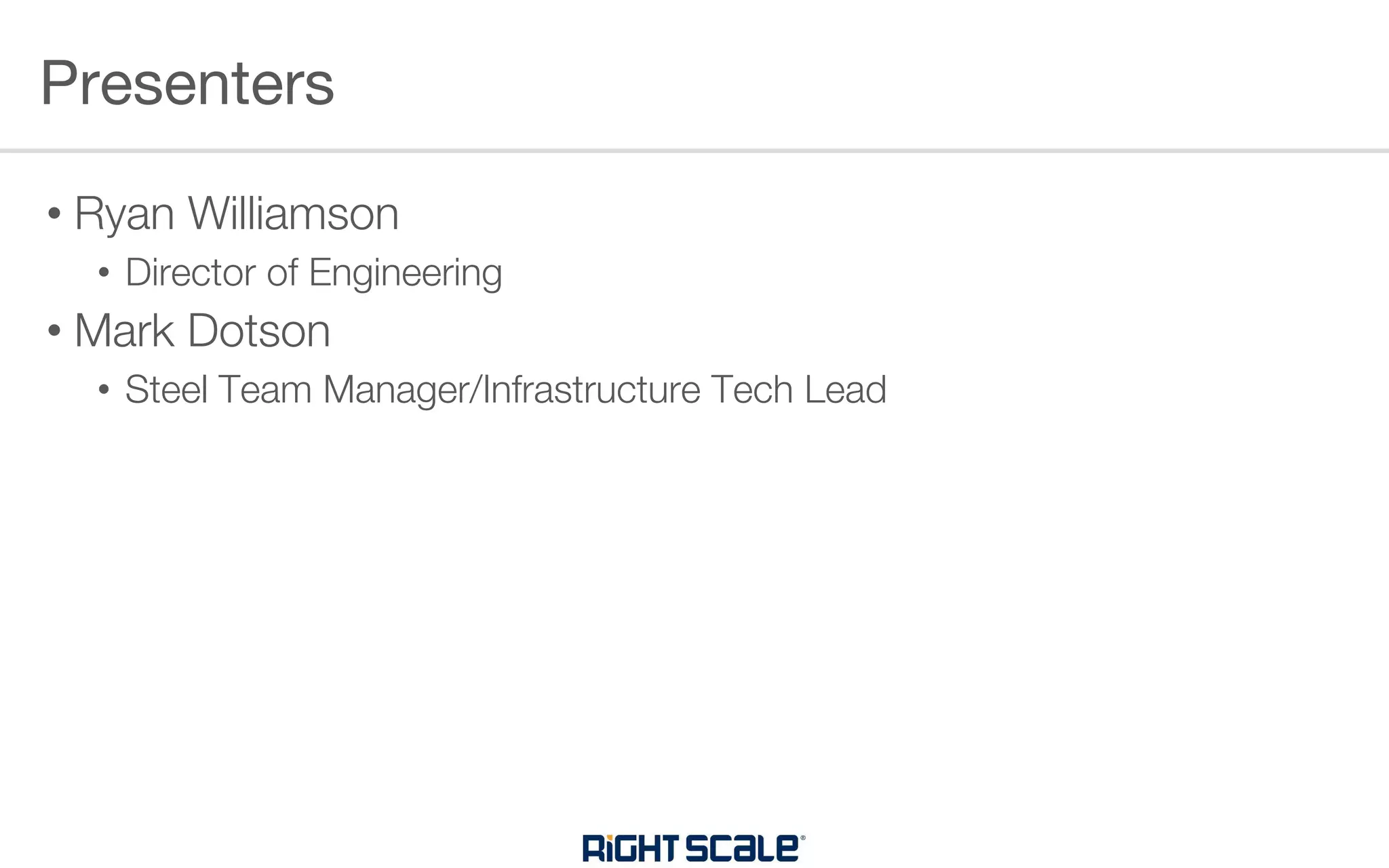Click the bullet point before Mark Dotson
The width and height of the screenshot is (1389, 868).
54,332
